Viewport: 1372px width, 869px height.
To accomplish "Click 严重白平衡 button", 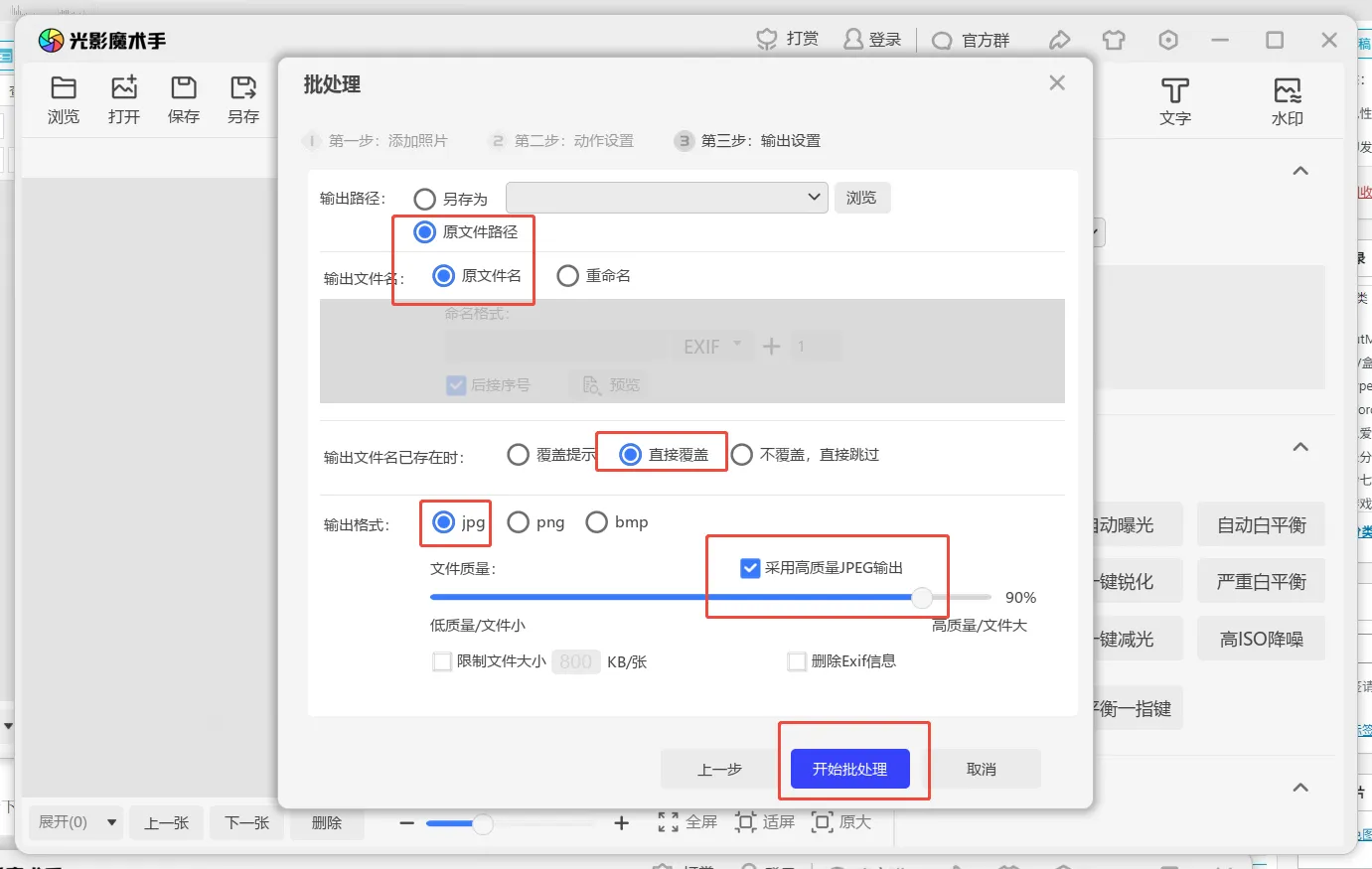I will pos(1262,582).
